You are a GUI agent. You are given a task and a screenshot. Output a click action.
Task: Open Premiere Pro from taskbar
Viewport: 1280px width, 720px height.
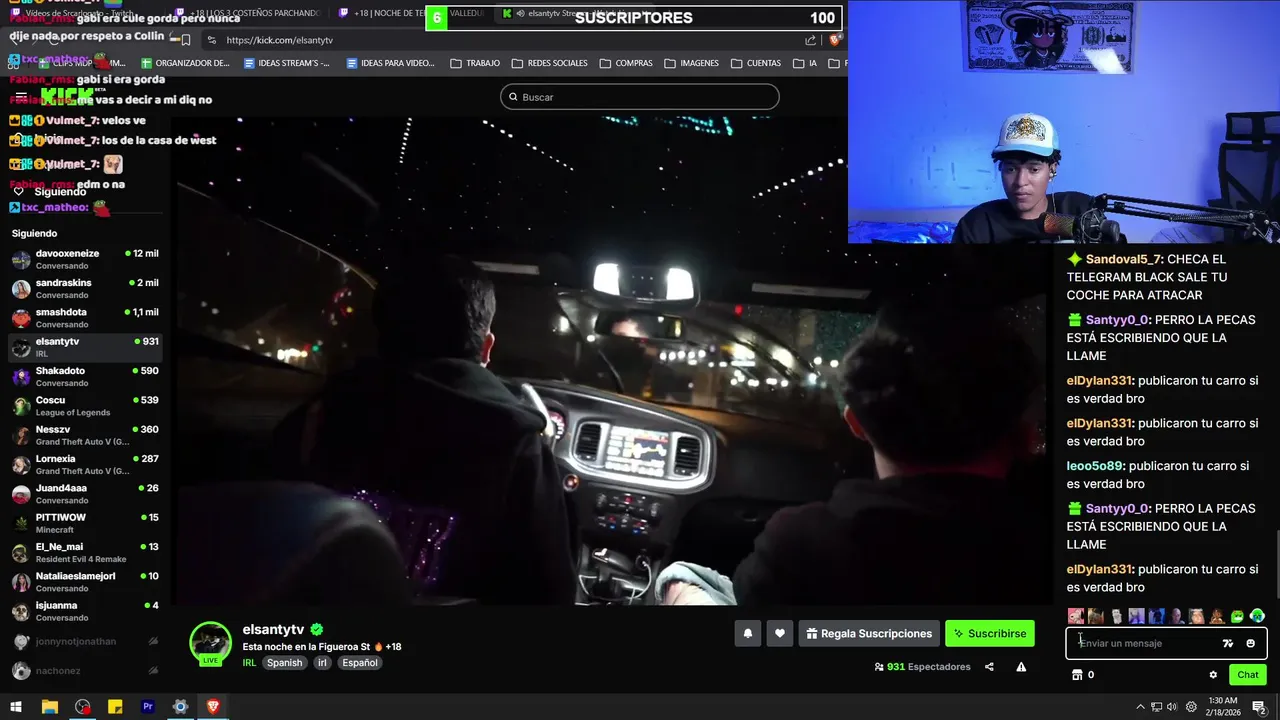click(x=148, y=707)
